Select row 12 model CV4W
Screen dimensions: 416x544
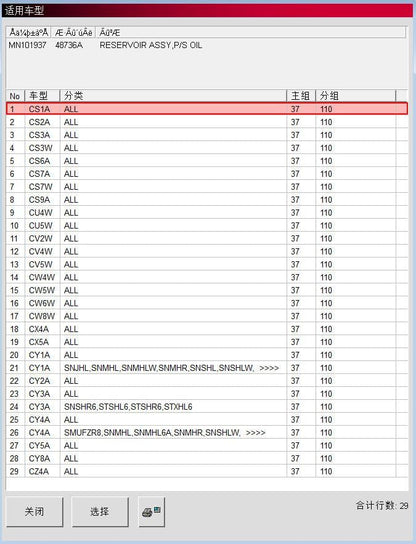207,251
